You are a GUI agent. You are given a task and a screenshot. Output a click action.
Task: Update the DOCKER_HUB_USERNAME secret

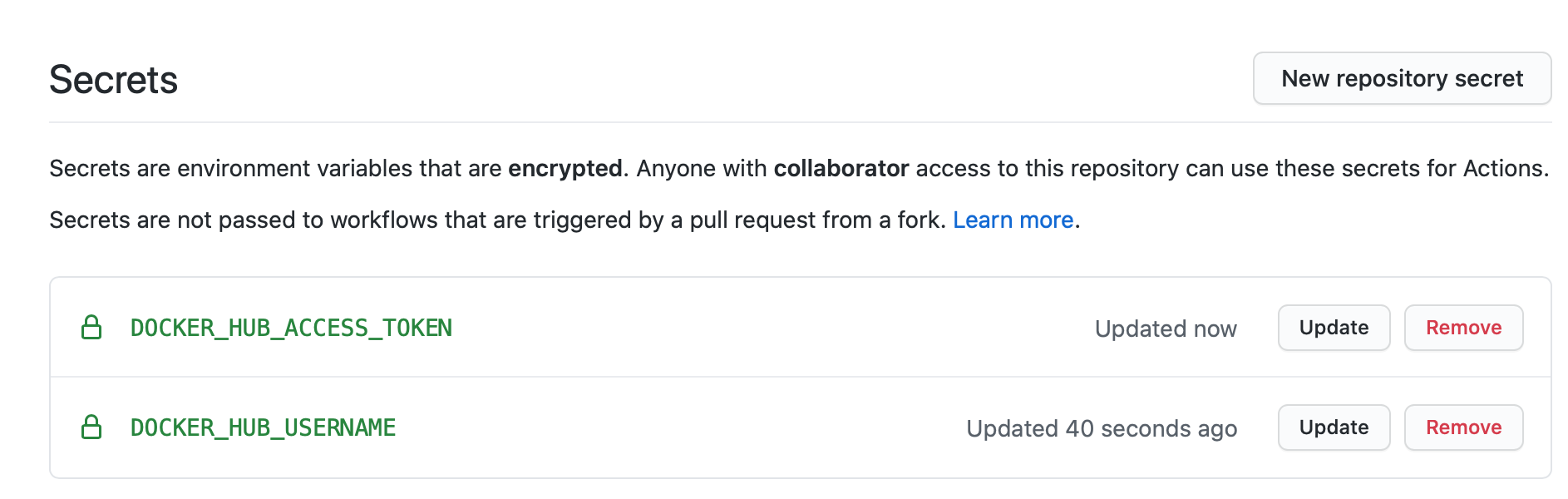click(1334, 427)
